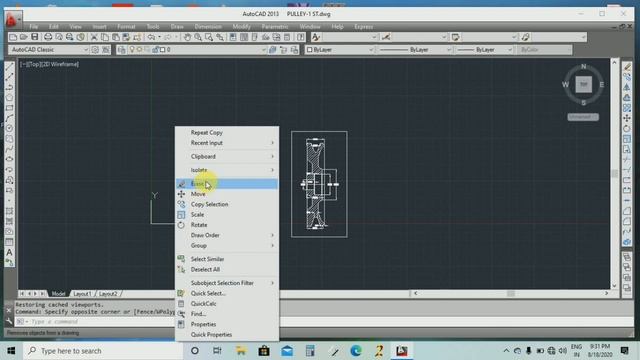Choose Deselect All from the context menu
640x360 pixels.
pos(227,270)
